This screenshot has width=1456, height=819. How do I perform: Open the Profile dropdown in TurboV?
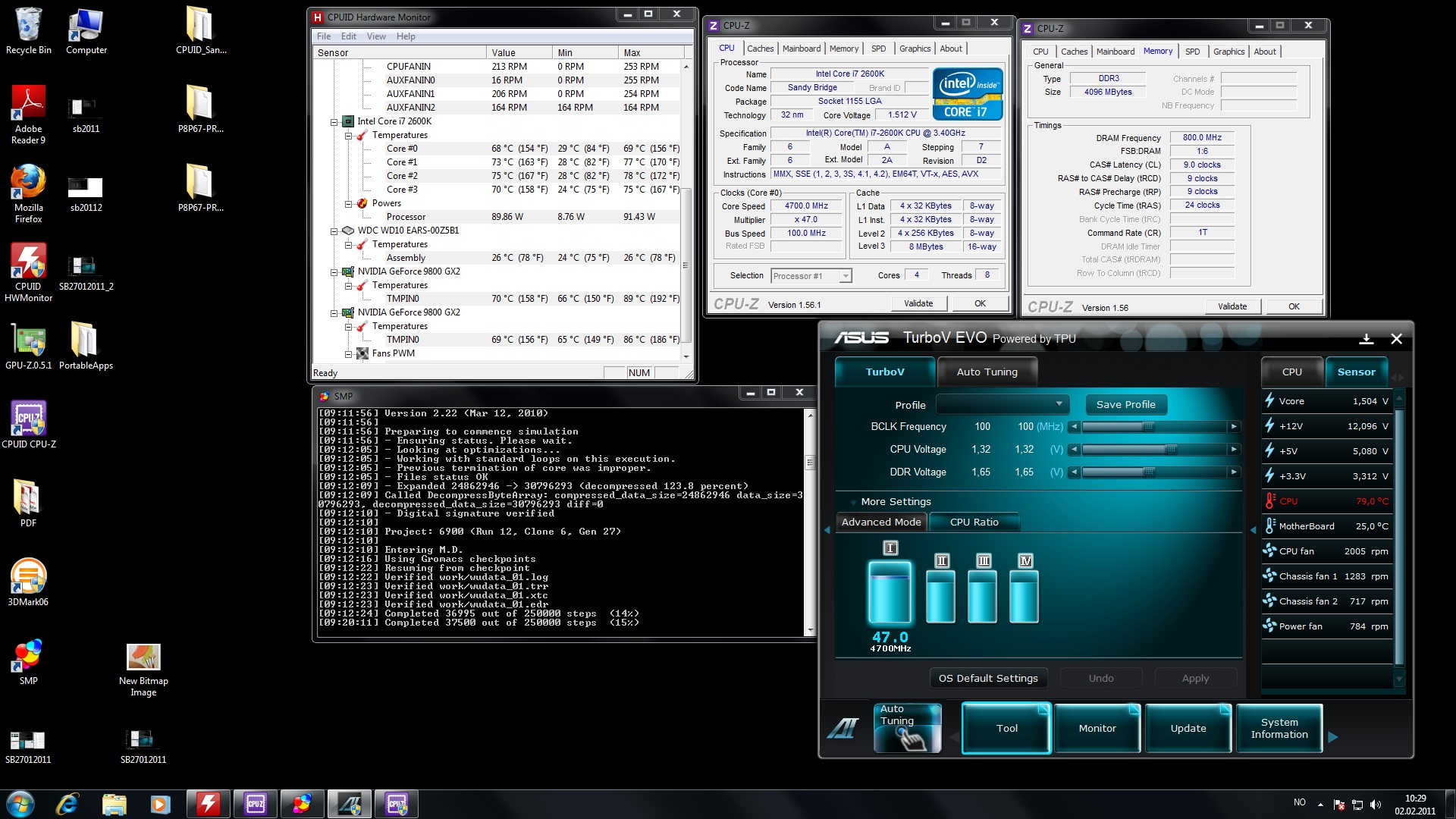[x=1003, y=404]
